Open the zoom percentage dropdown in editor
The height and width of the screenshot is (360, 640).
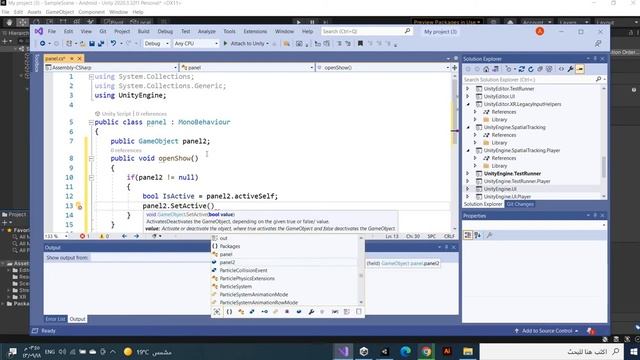click(x=56, y=236)
